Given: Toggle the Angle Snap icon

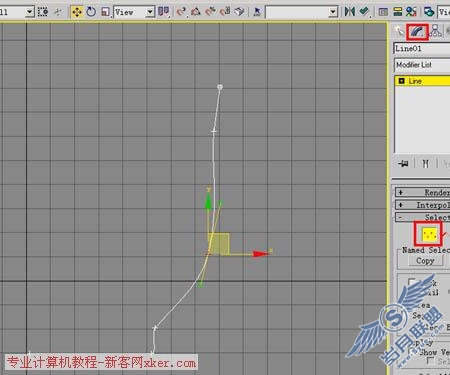Looking at the screenshot, I should [x=196, y=12].
